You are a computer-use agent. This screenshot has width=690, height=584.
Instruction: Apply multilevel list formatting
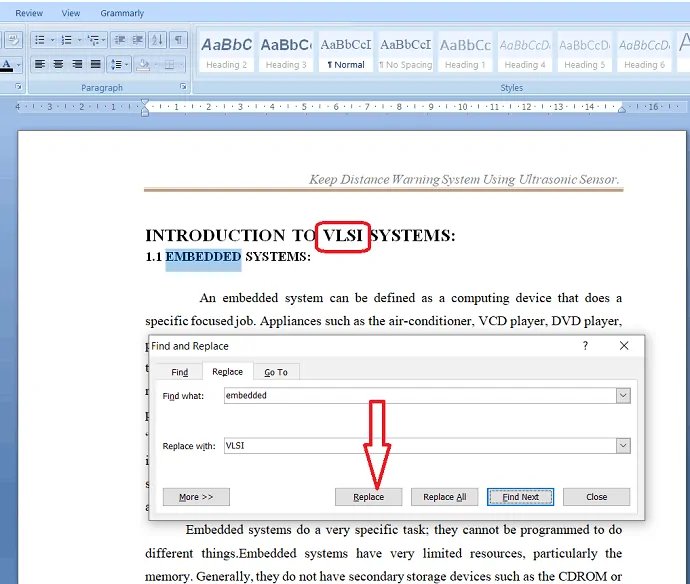pyautogui.click(x=93, y=40)
